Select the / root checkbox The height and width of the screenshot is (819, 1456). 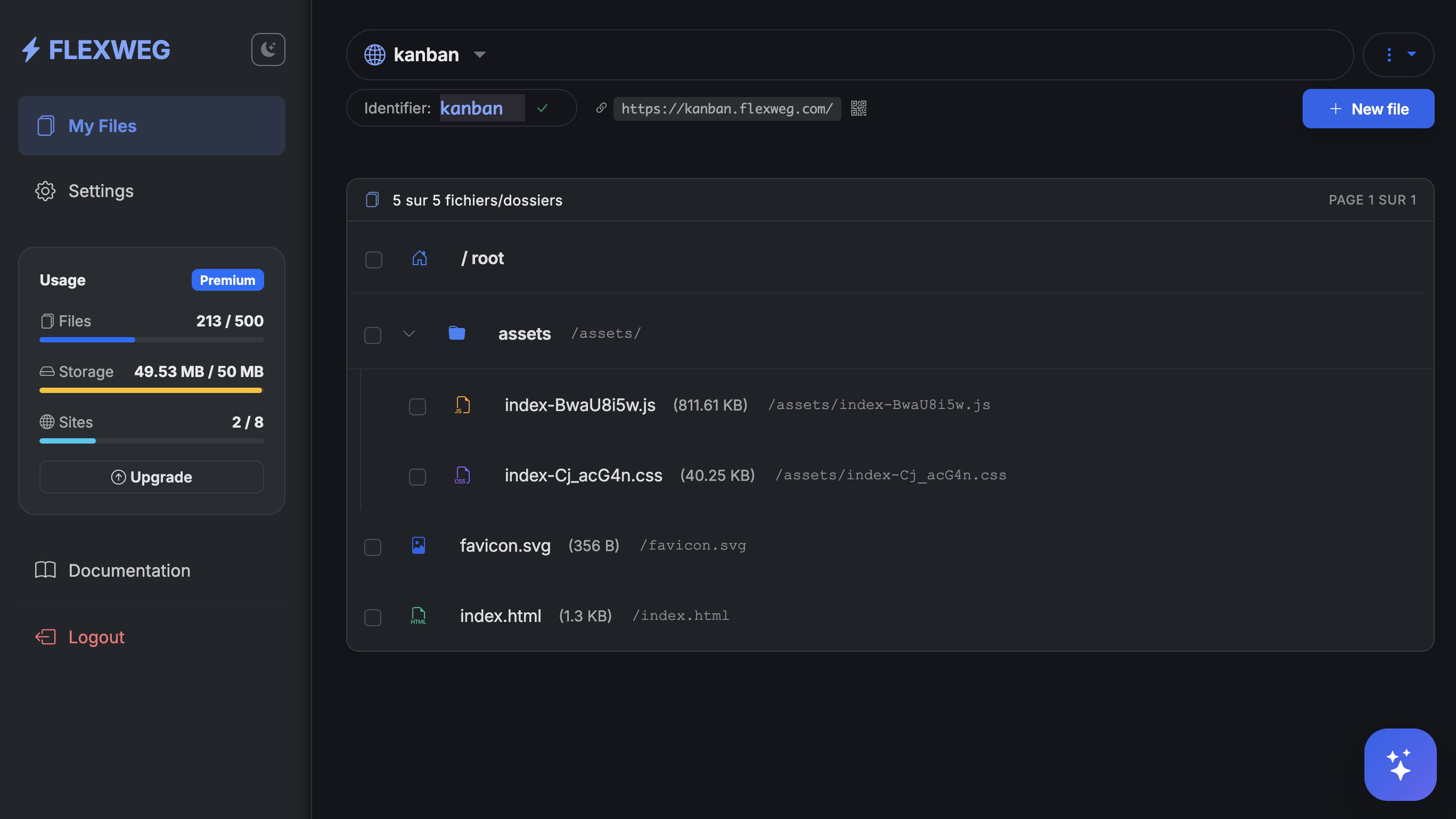click(374, 259)
